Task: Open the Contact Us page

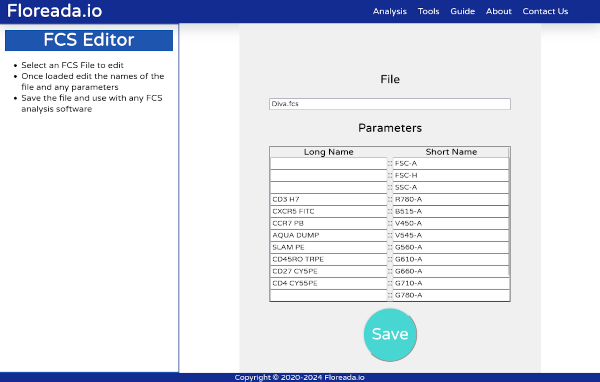Action: 545,11
